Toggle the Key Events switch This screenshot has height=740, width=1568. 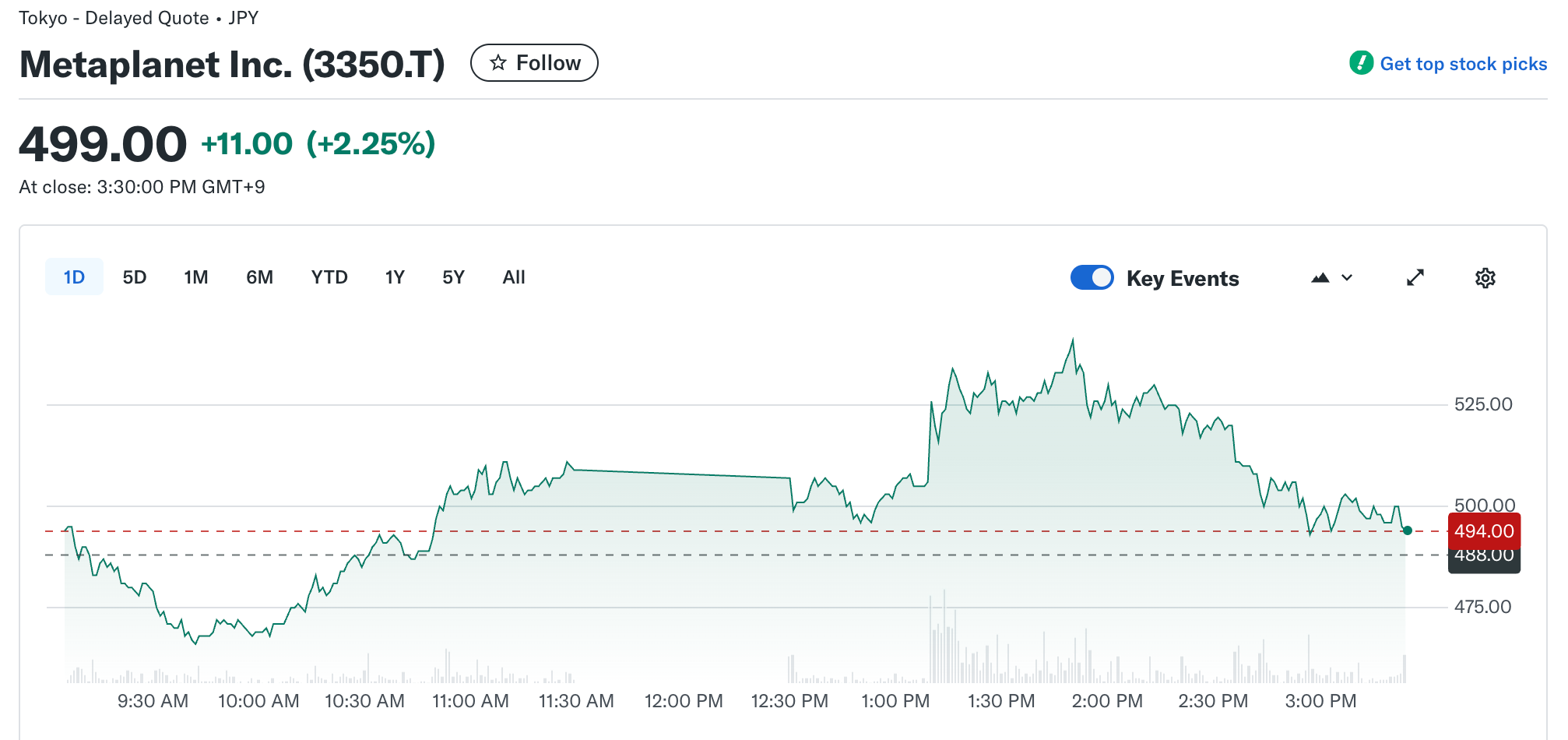coord(1092,278)
